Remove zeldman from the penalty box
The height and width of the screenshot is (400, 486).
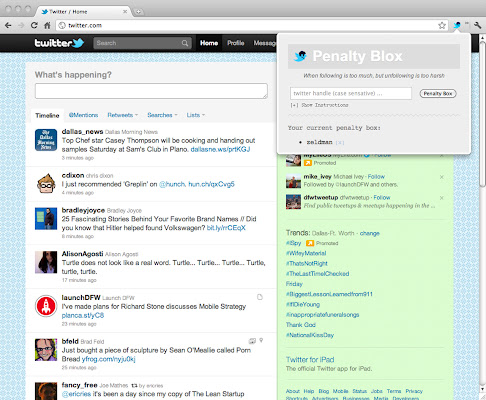(340, 142)
